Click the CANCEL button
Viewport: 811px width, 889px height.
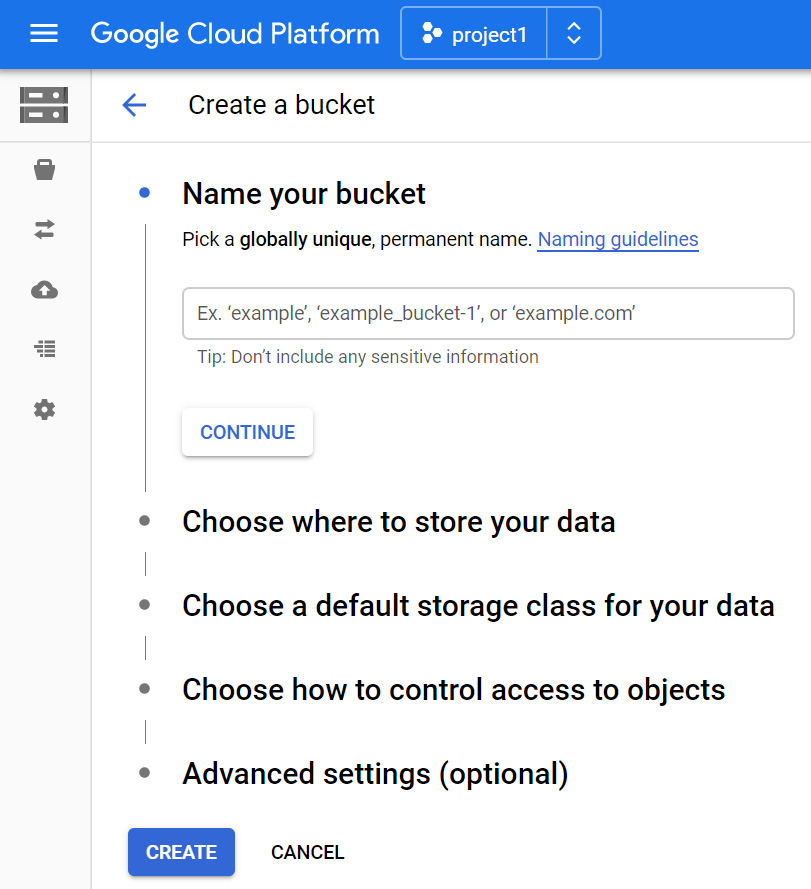307,852
